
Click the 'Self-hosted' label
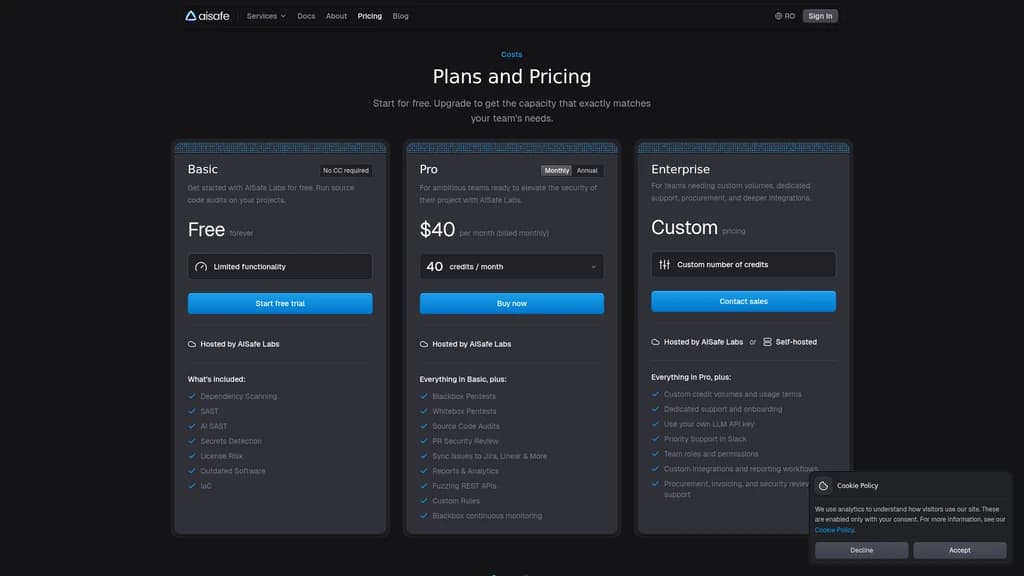point(796,342)
